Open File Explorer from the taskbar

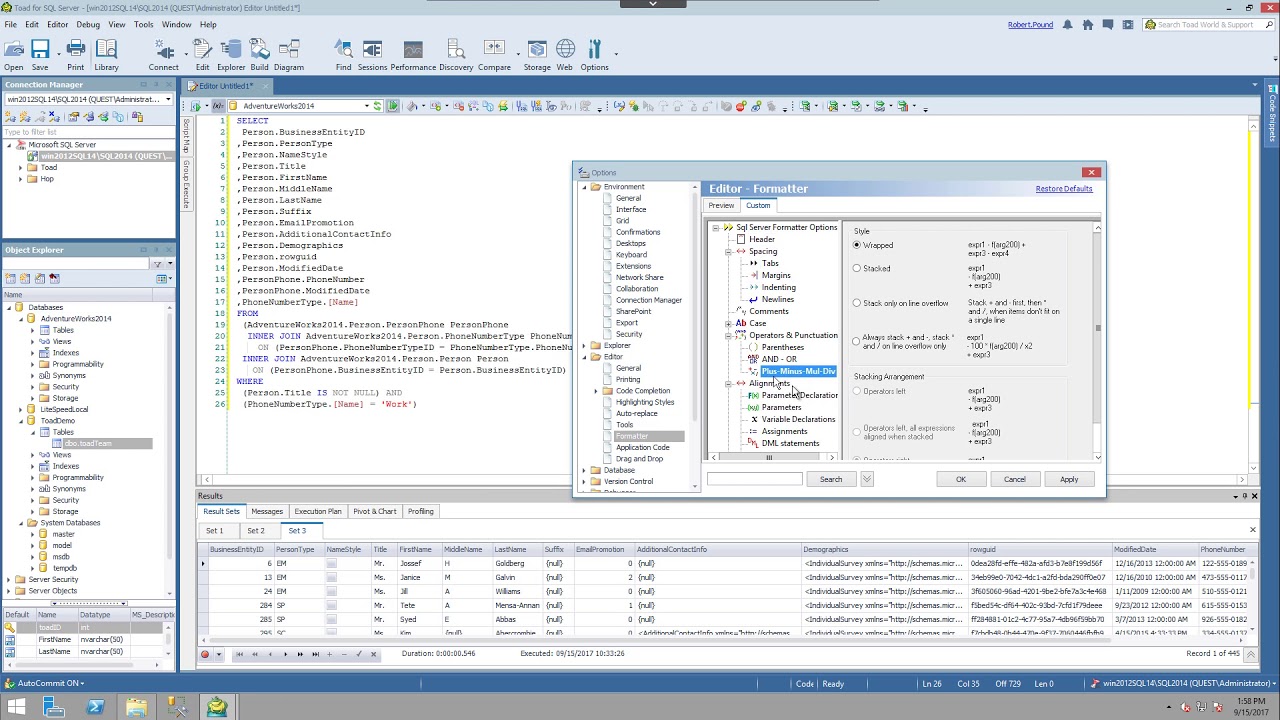pyautogui.click(x=136, y=708)
